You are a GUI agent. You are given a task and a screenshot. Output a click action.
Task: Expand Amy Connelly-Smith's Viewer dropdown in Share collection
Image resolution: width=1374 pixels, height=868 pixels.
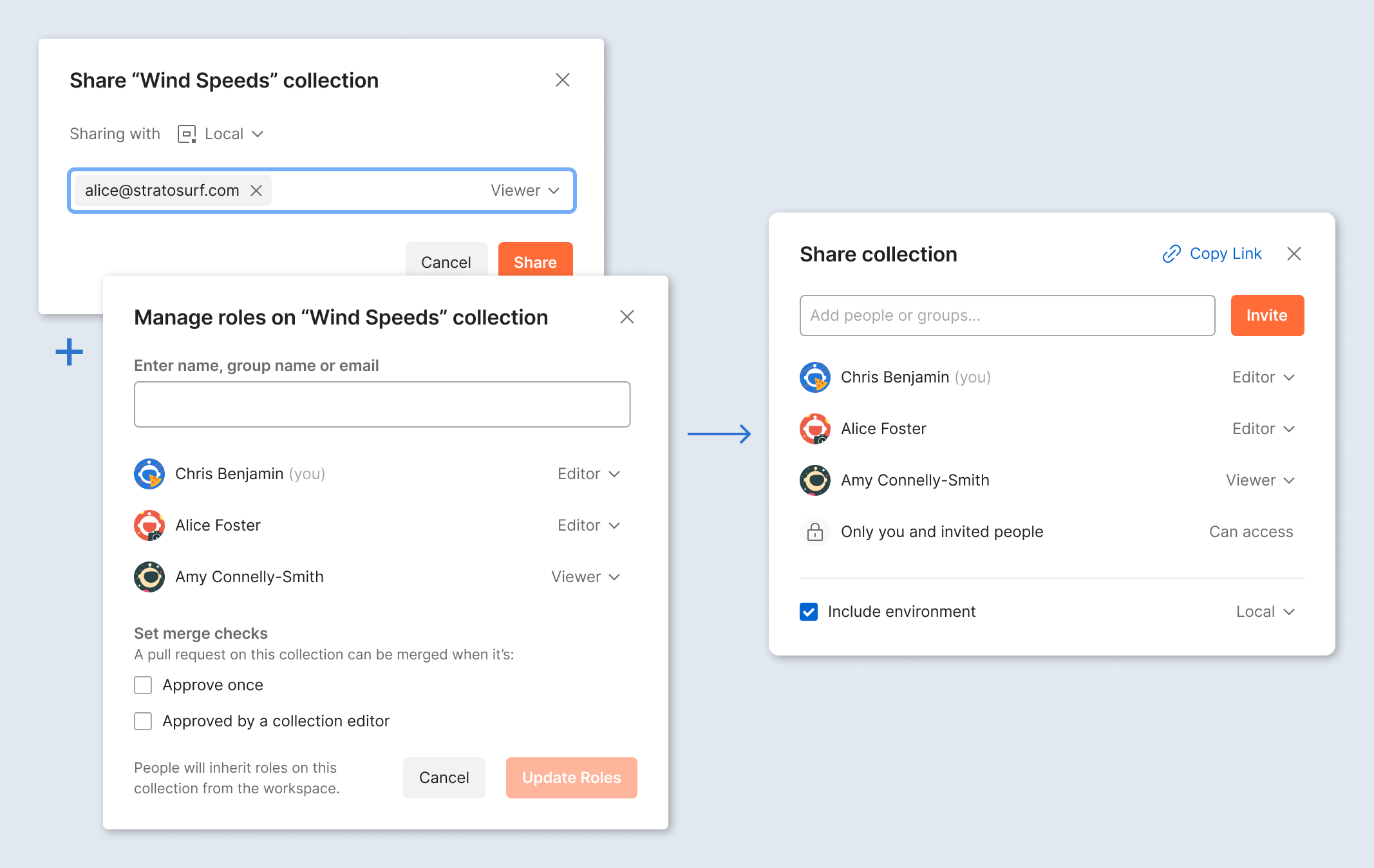click(x=1260, y=480)
